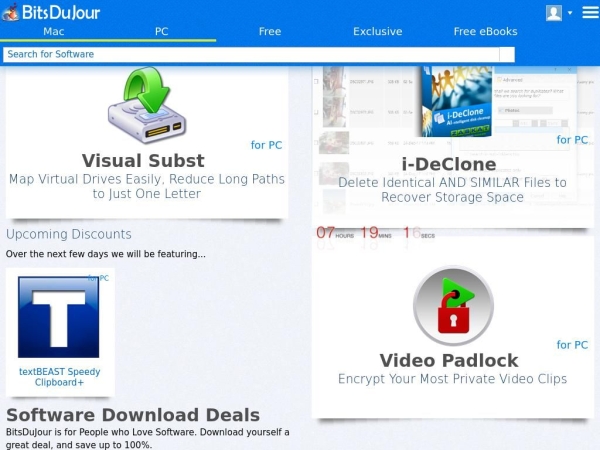Open the Video Padlock lock icon
The height and width of the screenshot is (450, 600).
pyautogui.click(x=453, y=306)
